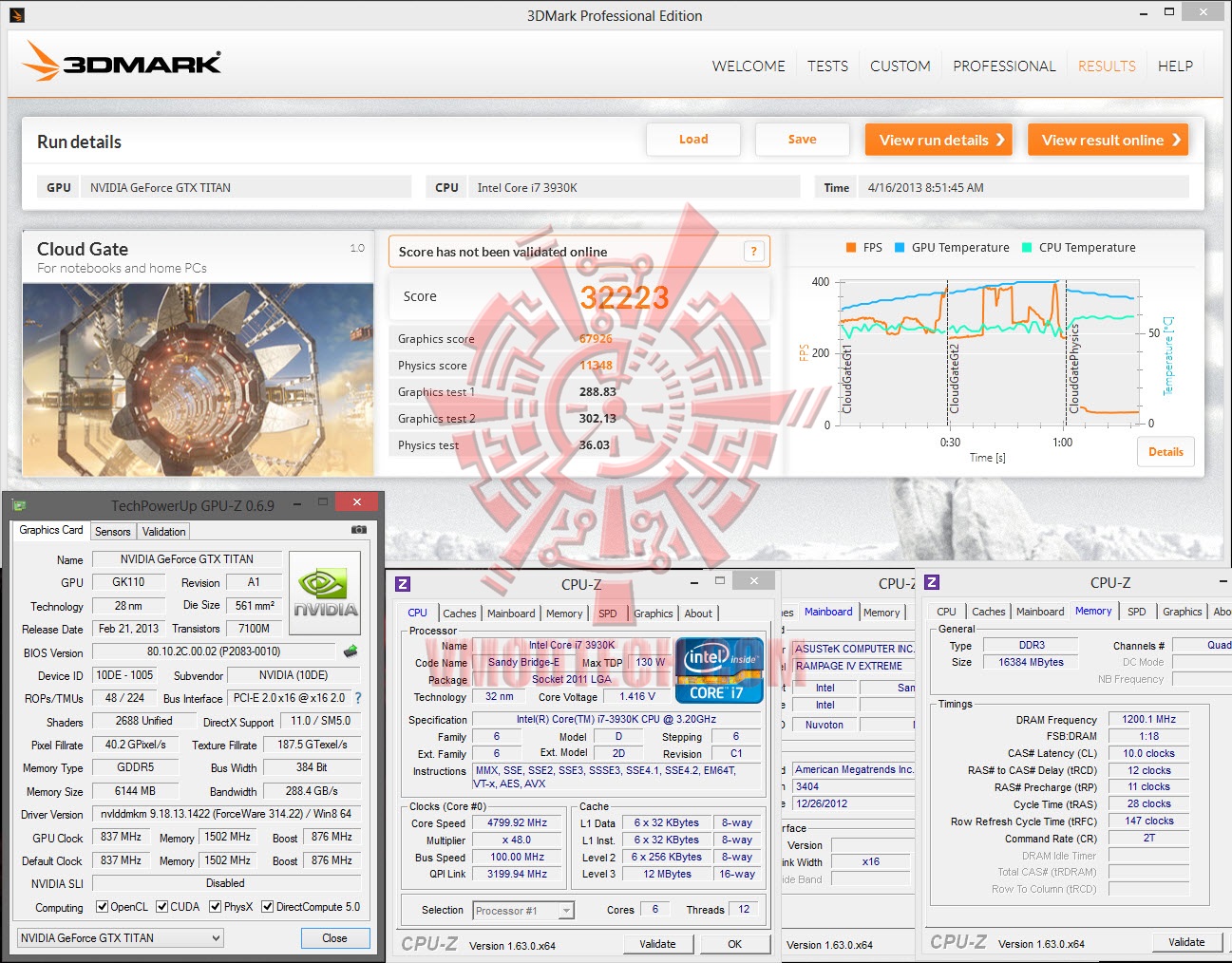The height and width of the screenshot is (963, 1232).
Task: Click the Memory Size value 6144 MB
Action: (x=135, y=791)
